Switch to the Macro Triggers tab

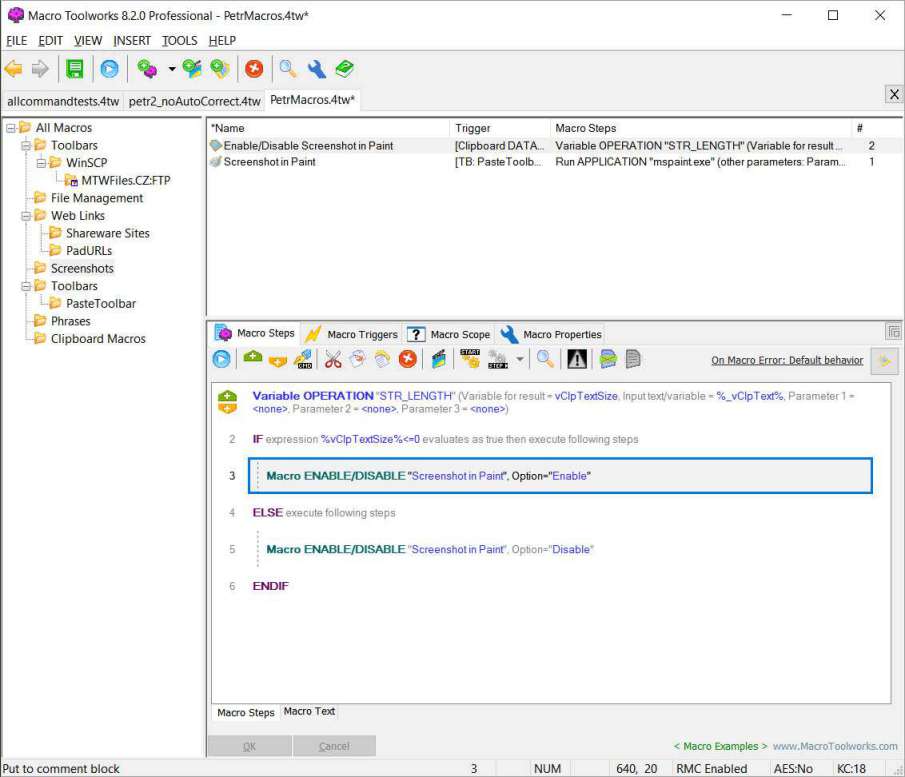pos(352,334)
